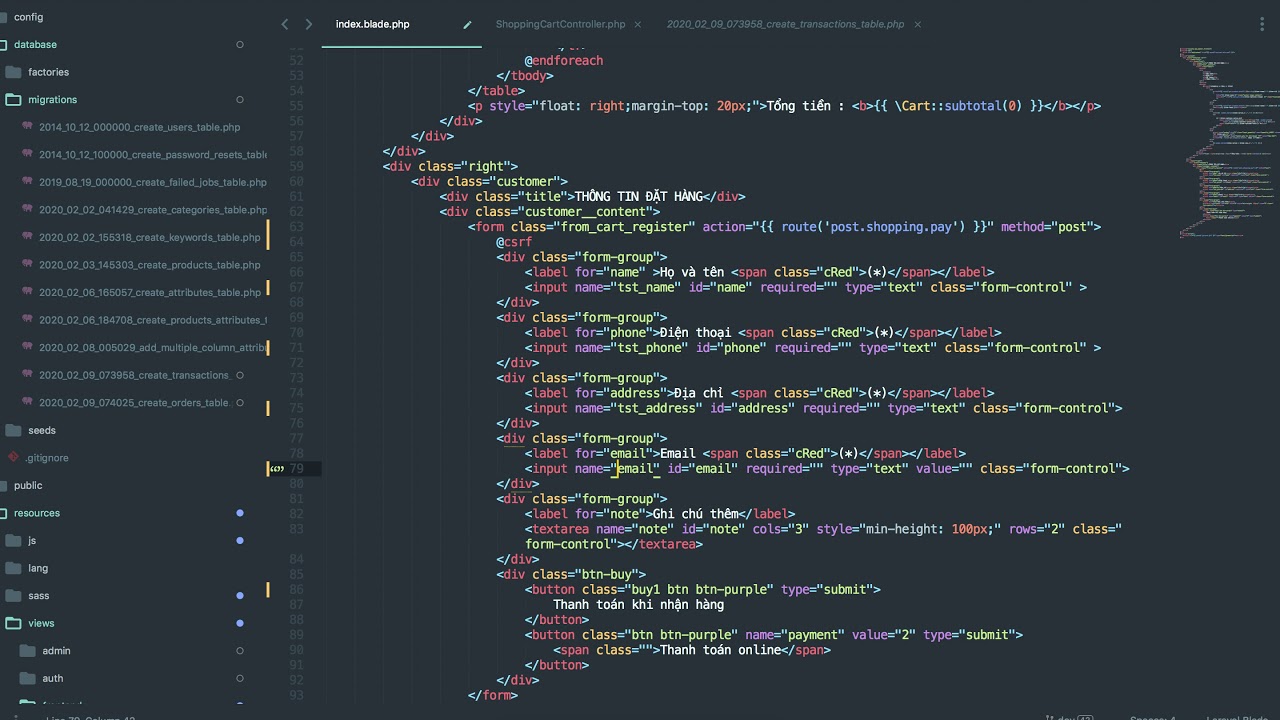This screenshot has width=1280, height=720.
Task: Switch to the index.blade.php tab
Action: point(372,24)
